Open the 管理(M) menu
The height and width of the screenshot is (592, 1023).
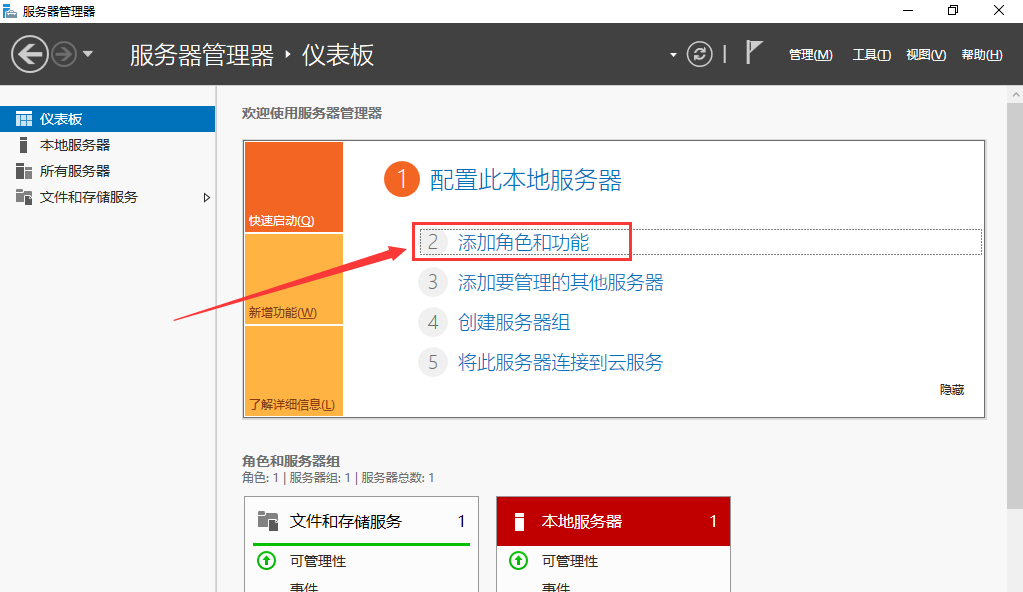(x=810, y=55)
